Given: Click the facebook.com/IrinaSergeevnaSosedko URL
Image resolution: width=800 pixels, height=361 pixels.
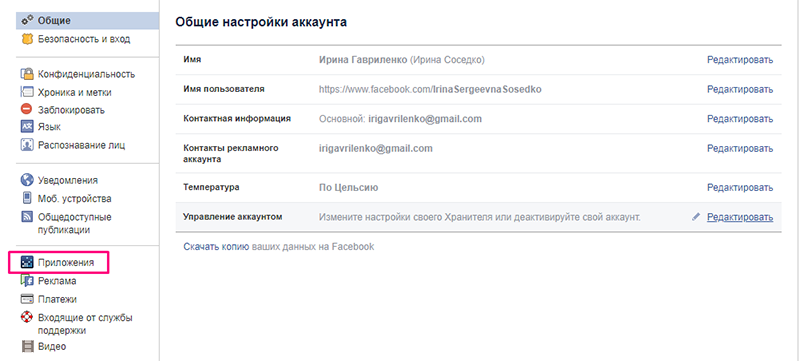Looking at the screenshot, I should pos(430,89).
